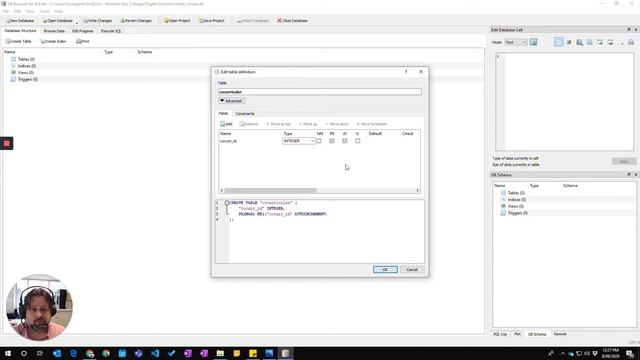Screen dimensions: 640x360
Task: Switch to the Constraints tab in the dialog
Action: pyautogui.click(x=245, y=113)
